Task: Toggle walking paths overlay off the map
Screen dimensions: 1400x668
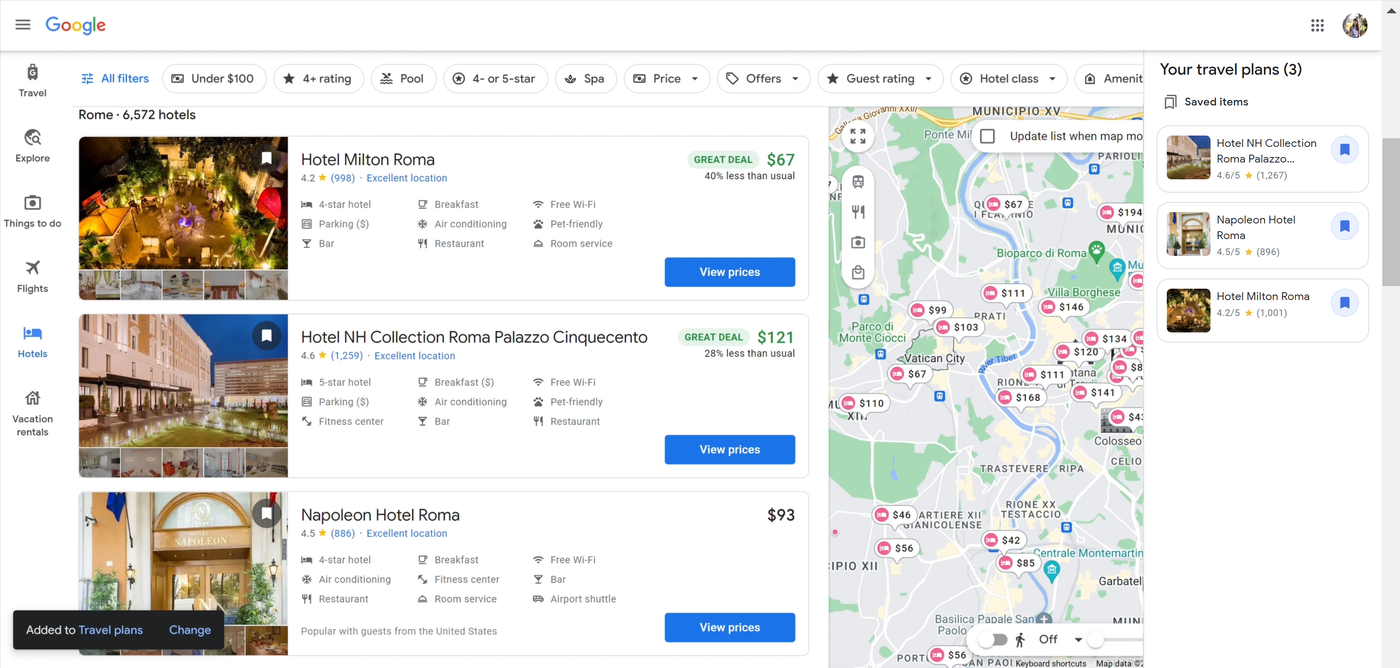Action: (x=993, y=639)
